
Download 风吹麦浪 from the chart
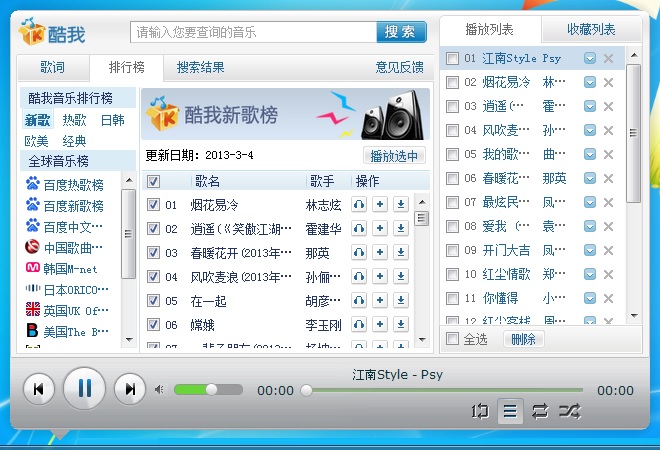tap(401, 277)
